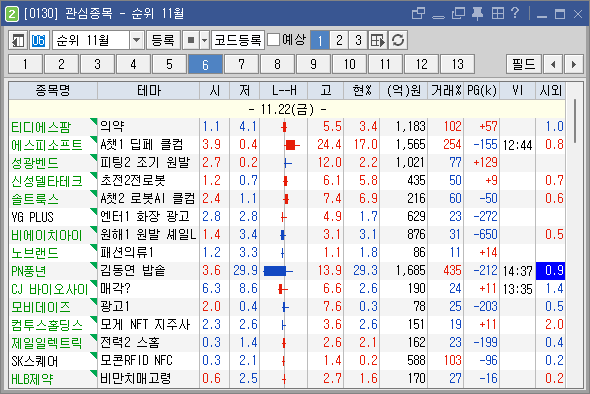The height and width of the screenshot is (394, 590).
Task: Click the refresh icon
Action: click(398, 40)
